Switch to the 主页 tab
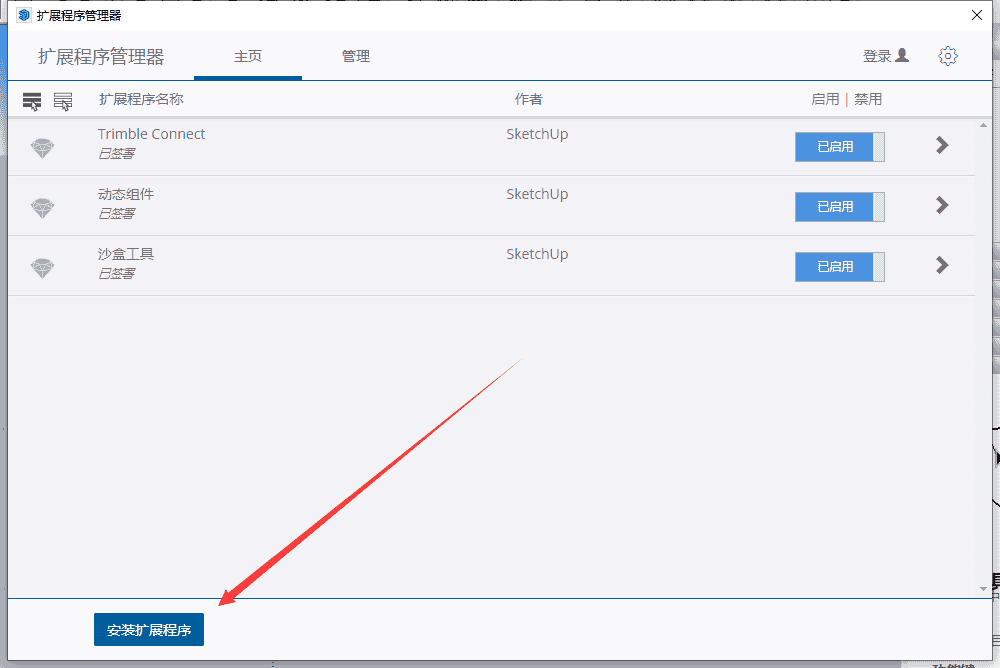Image resolution: width=1000 pixels, height=668 pixels. 247,56
